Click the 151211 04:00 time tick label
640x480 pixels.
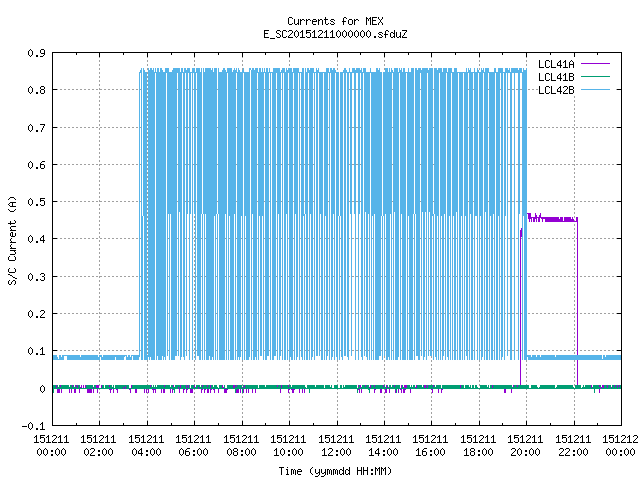146,445
